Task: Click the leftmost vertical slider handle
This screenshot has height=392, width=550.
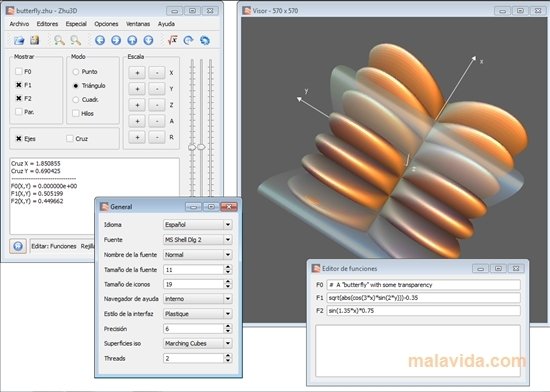Action: pyautogui.click(x=192, y=147)
